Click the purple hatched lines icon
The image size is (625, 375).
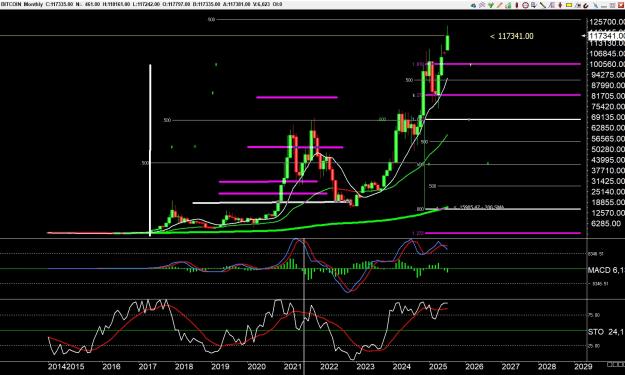[482, 5]
